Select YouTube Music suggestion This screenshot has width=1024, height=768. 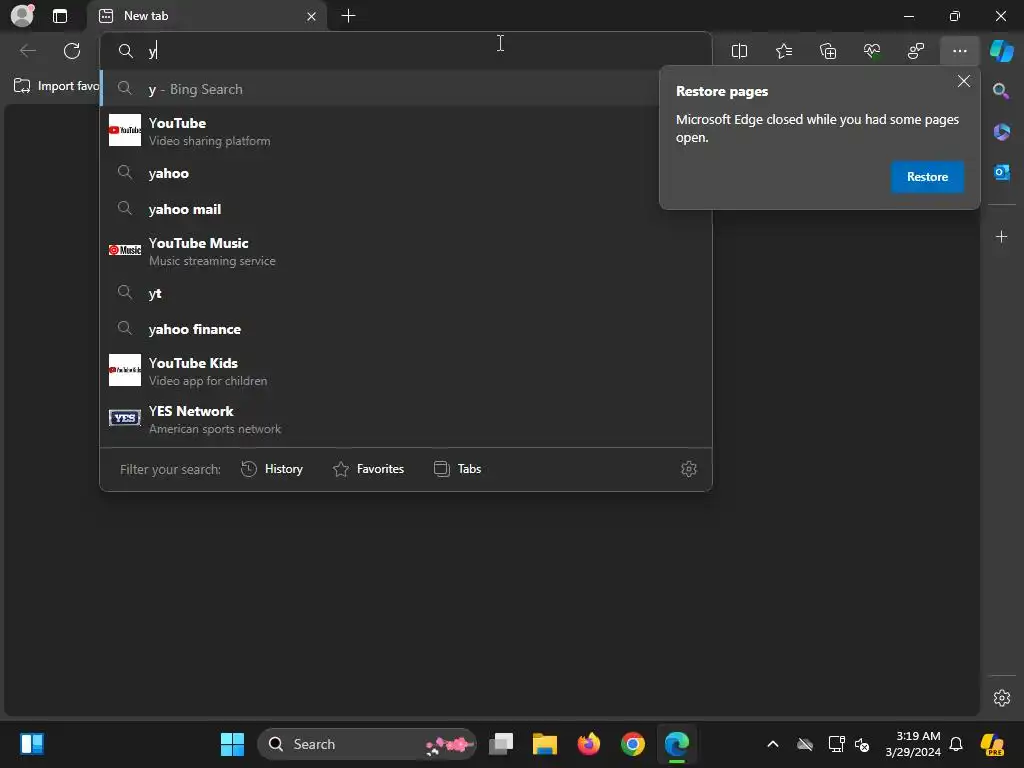[405, 251]
